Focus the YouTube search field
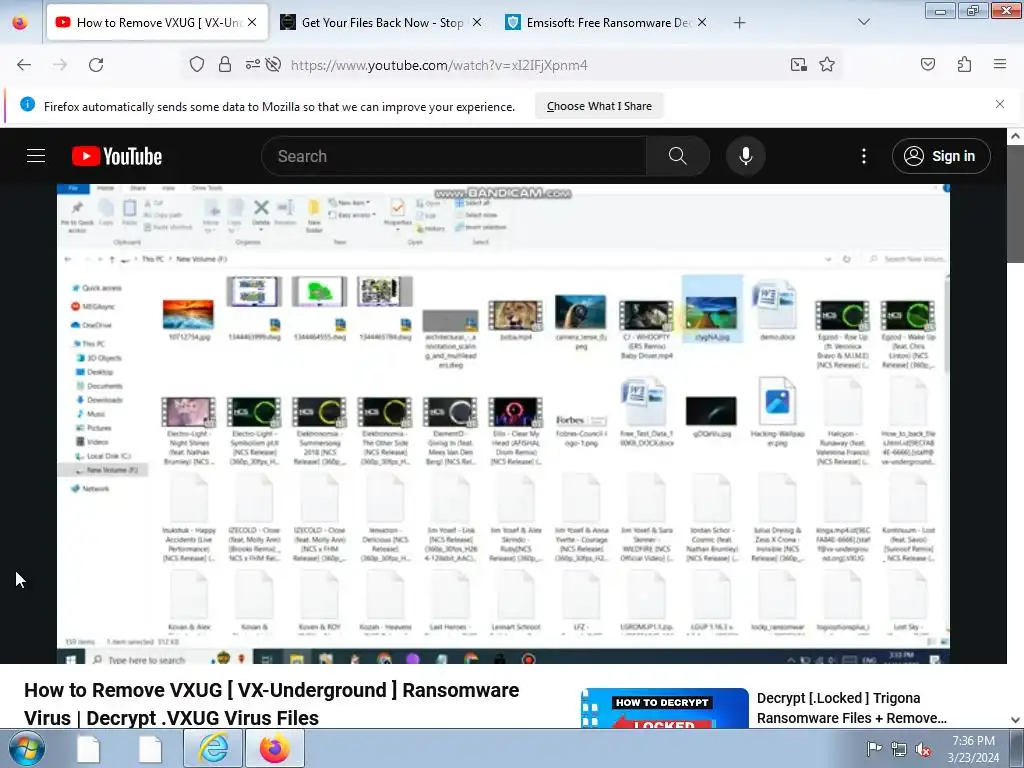The image size is (1024, 768). (x=454, y=156)
